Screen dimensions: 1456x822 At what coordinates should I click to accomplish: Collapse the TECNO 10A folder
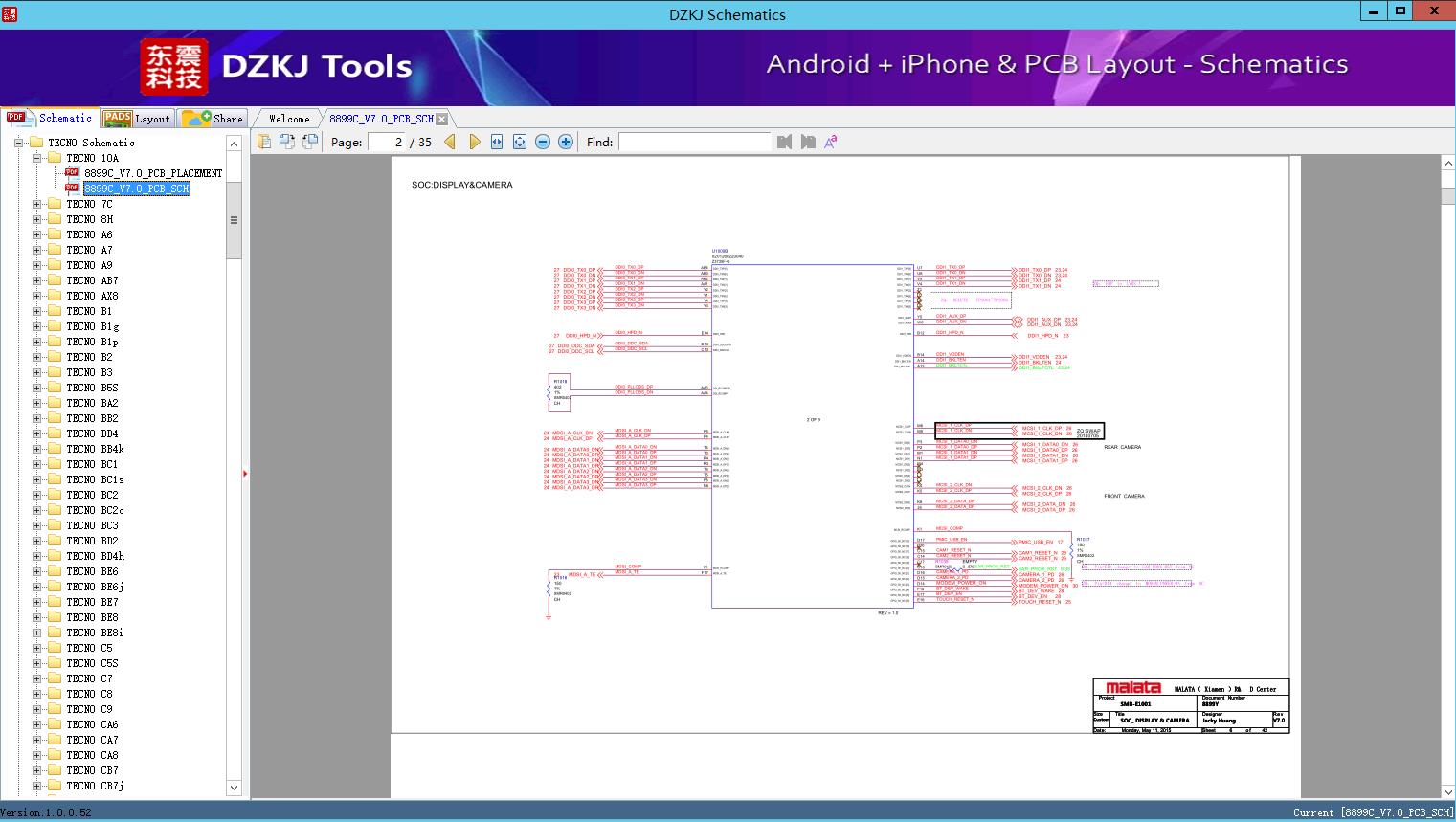[x=37, y=158]
